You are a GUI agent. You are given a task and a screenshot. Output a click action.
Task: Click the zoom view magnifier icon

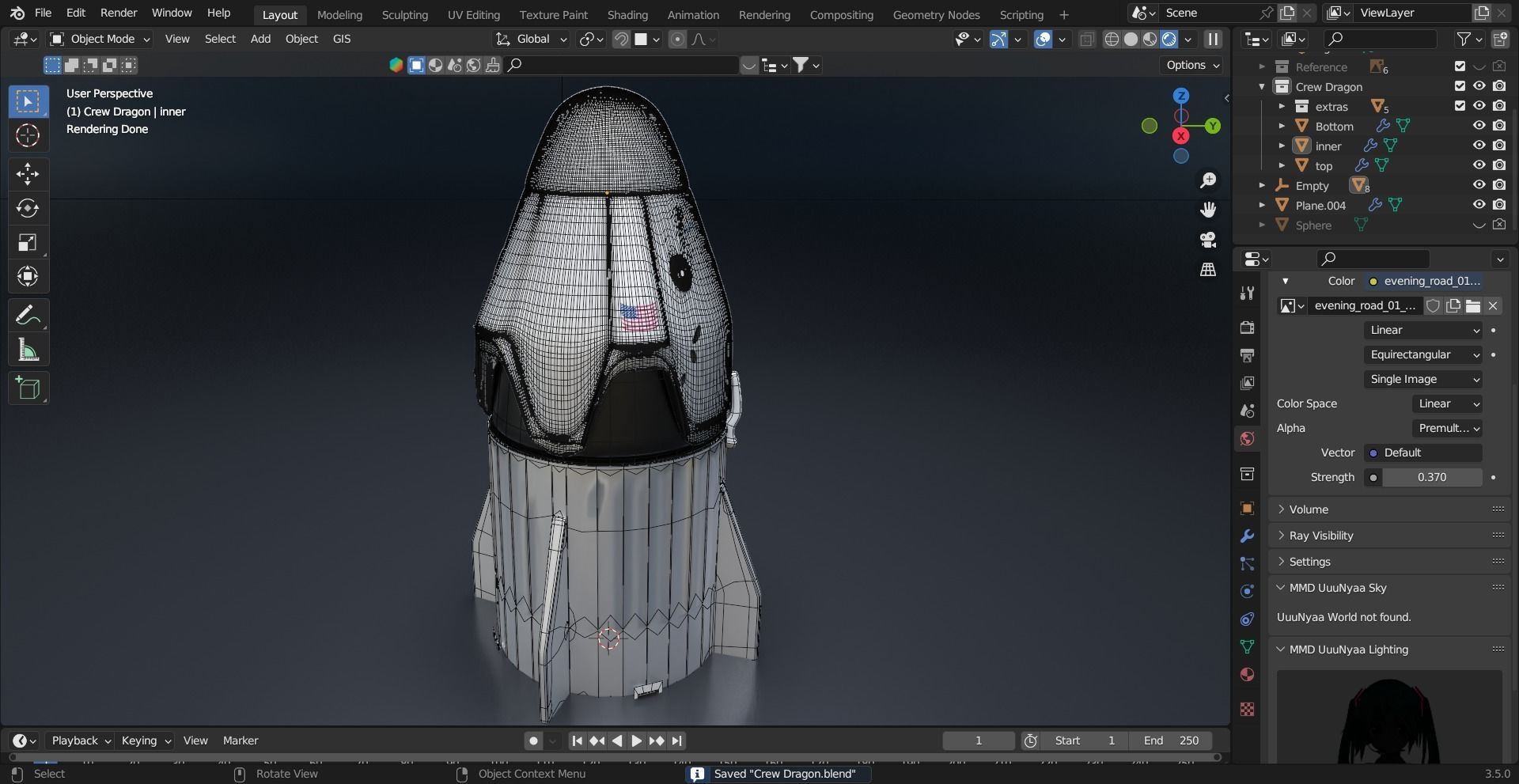1208,180
